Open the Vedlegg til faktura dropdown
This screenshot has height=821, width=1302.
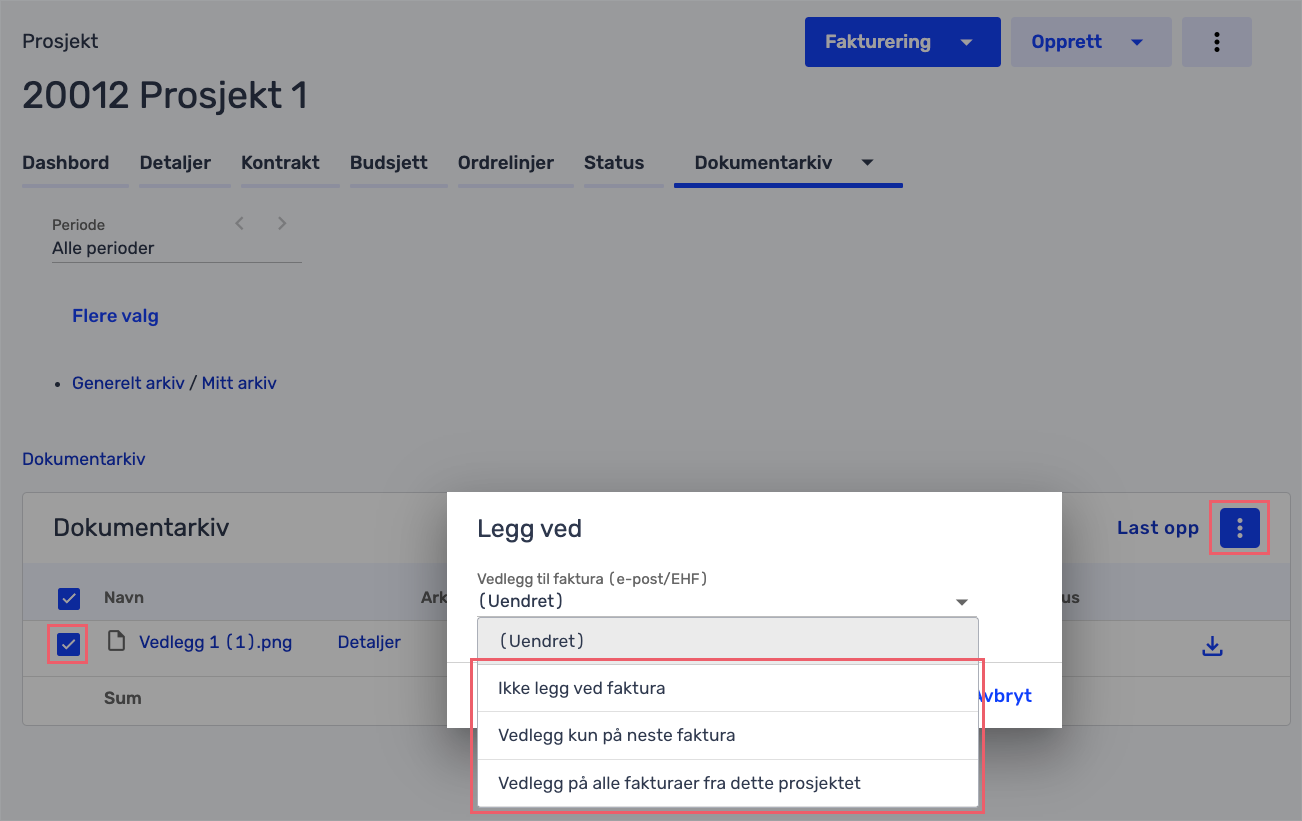tap(724, 601)
